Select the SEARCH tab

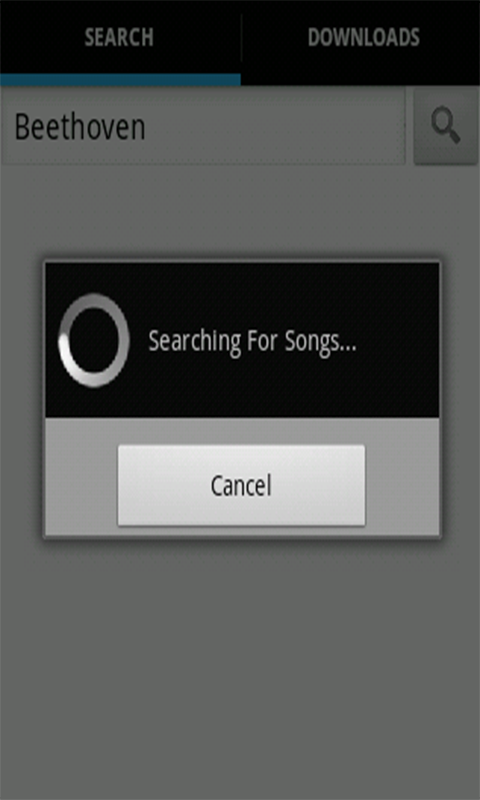pyautogui.click(x=119, y=38)
